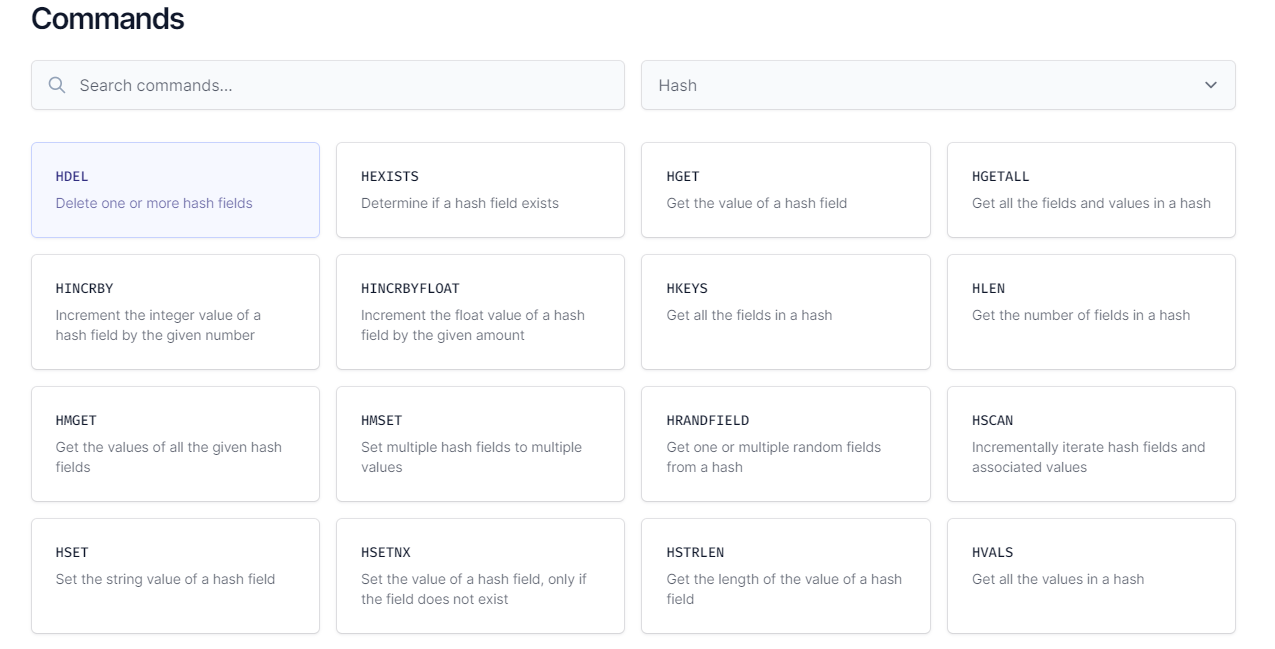Open the HINCRBYFLOAT command card
Image resolution: width=1275 pixels, height=649 pixels.
[x=480, y=312]
